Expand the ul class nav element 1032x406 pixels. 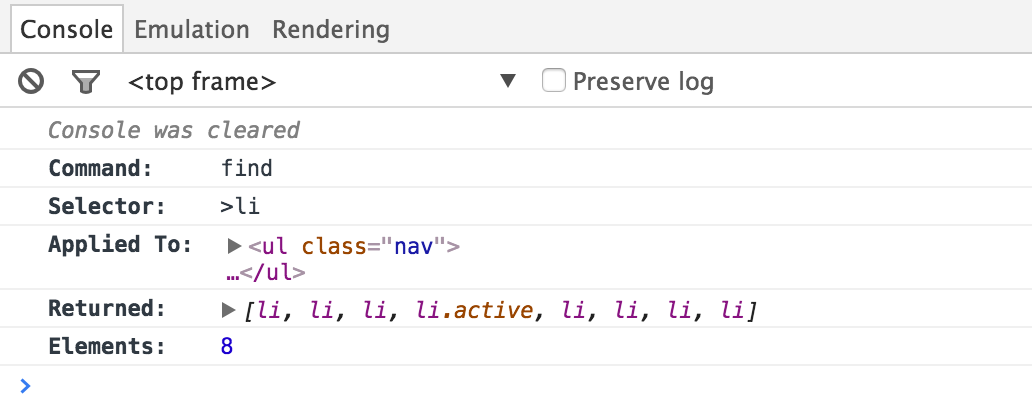(235, 246)
